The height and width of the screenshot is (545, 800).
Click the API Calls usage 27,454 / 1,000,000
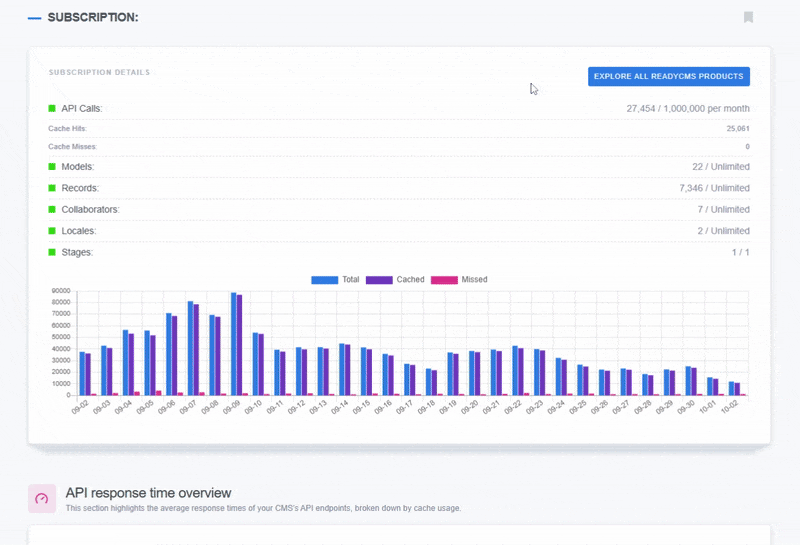point(688,108)
